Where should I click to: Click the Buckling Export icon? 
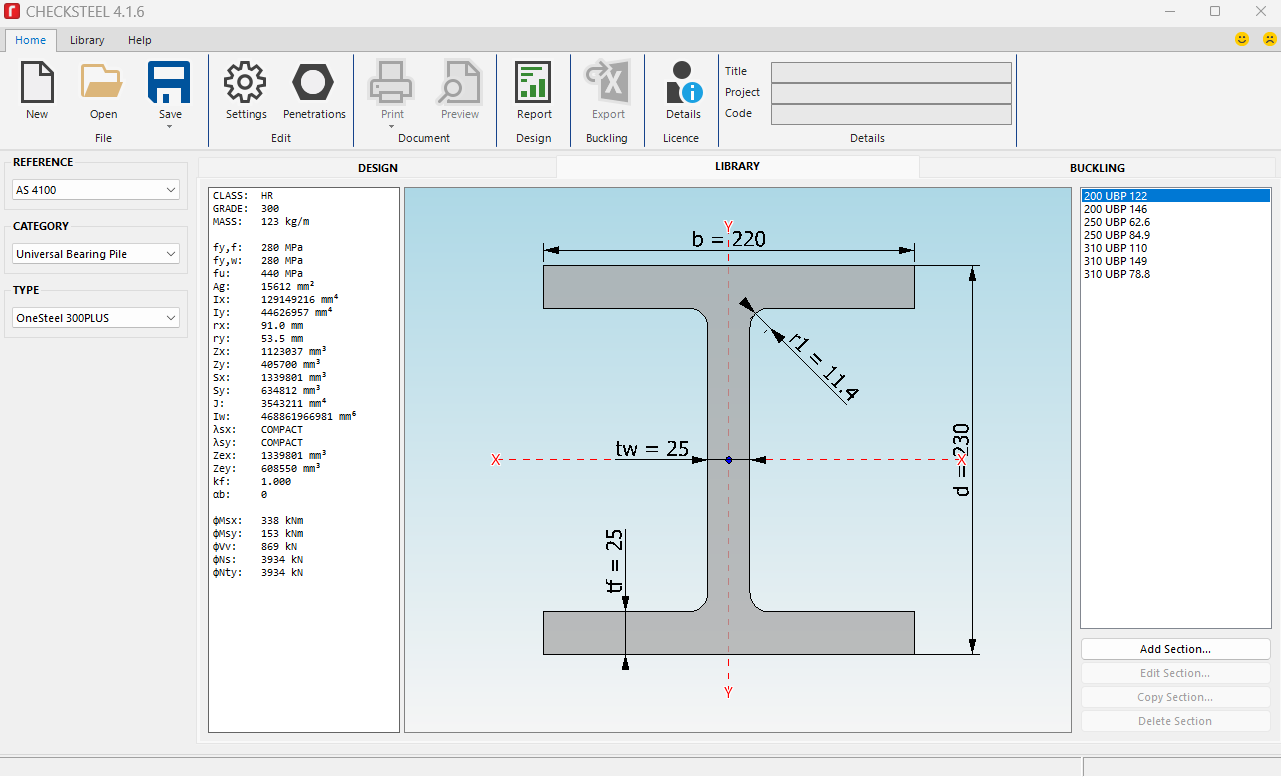607,83
